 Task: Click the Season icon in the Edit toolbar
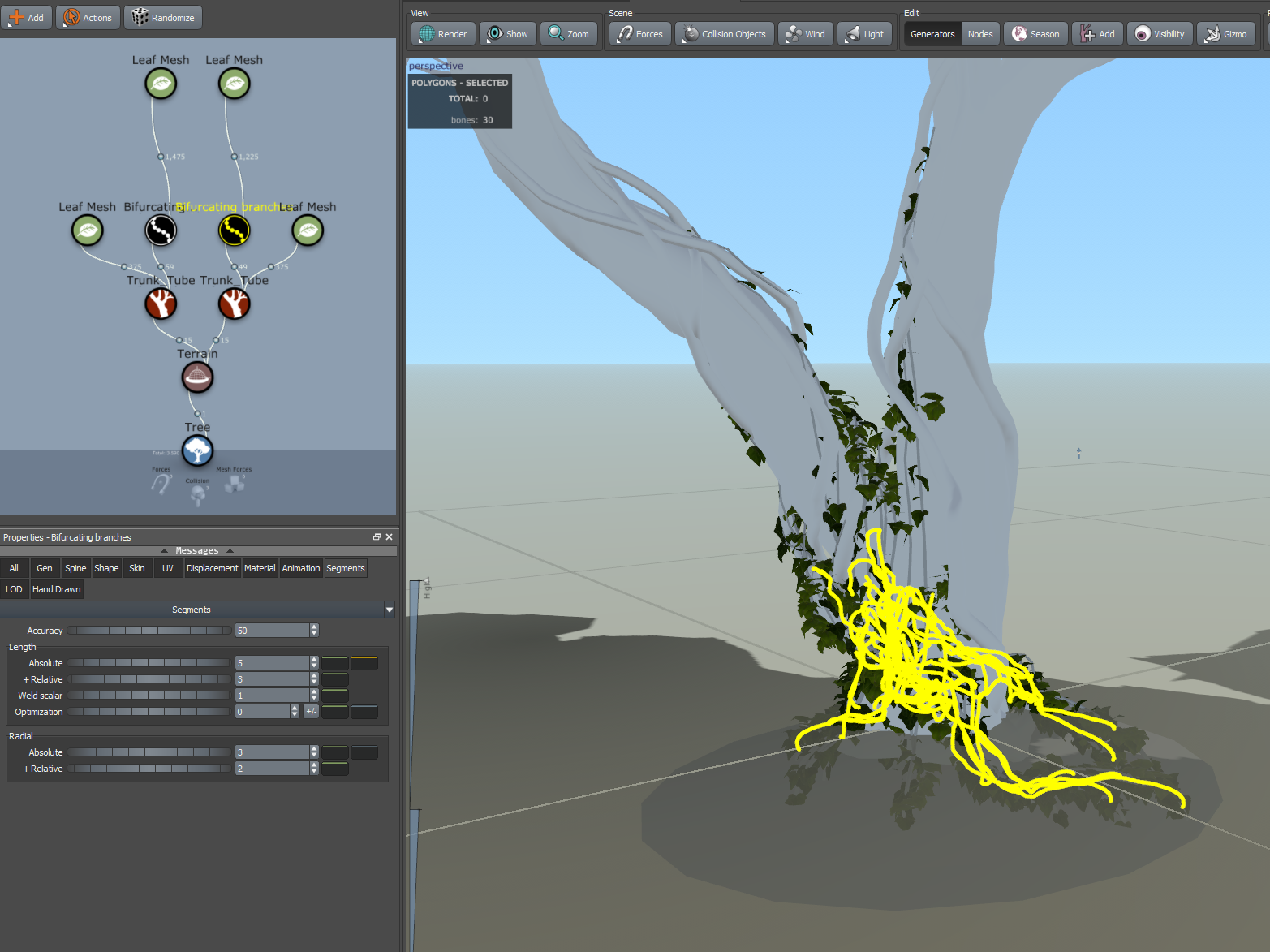click(1035, 33)
